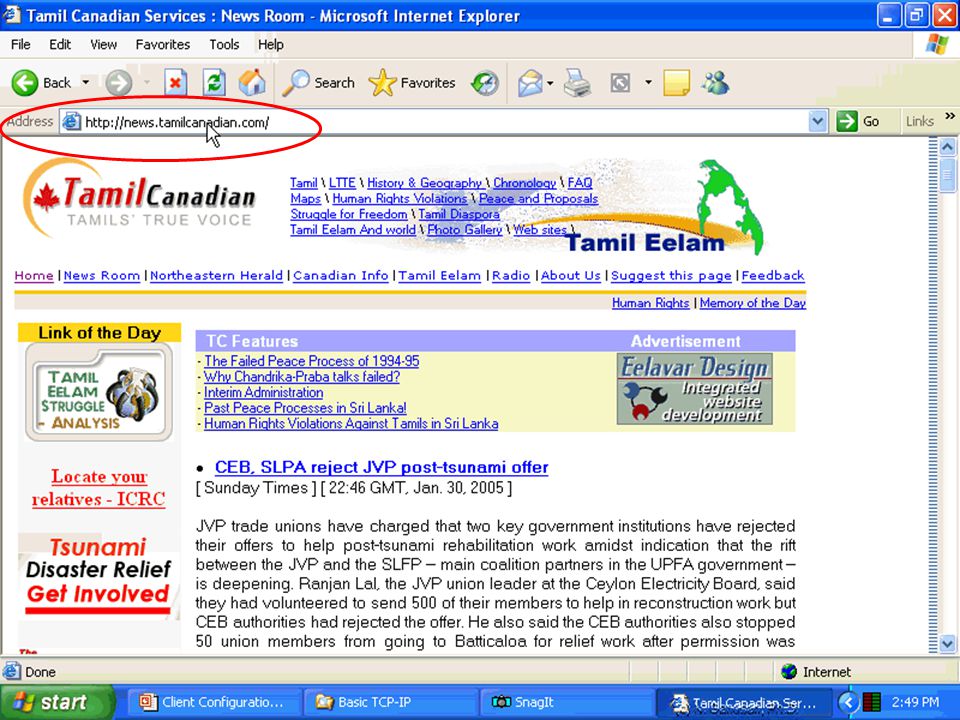Open the Memory of the Day link

point(752,303)
